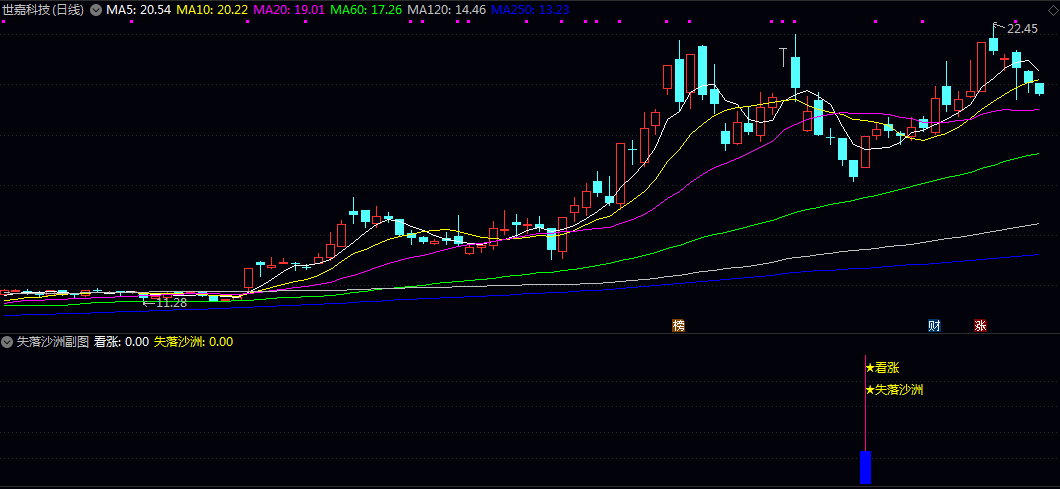Click the yellow 失落沙洲: 0.00 value

[x=193, y=342]
